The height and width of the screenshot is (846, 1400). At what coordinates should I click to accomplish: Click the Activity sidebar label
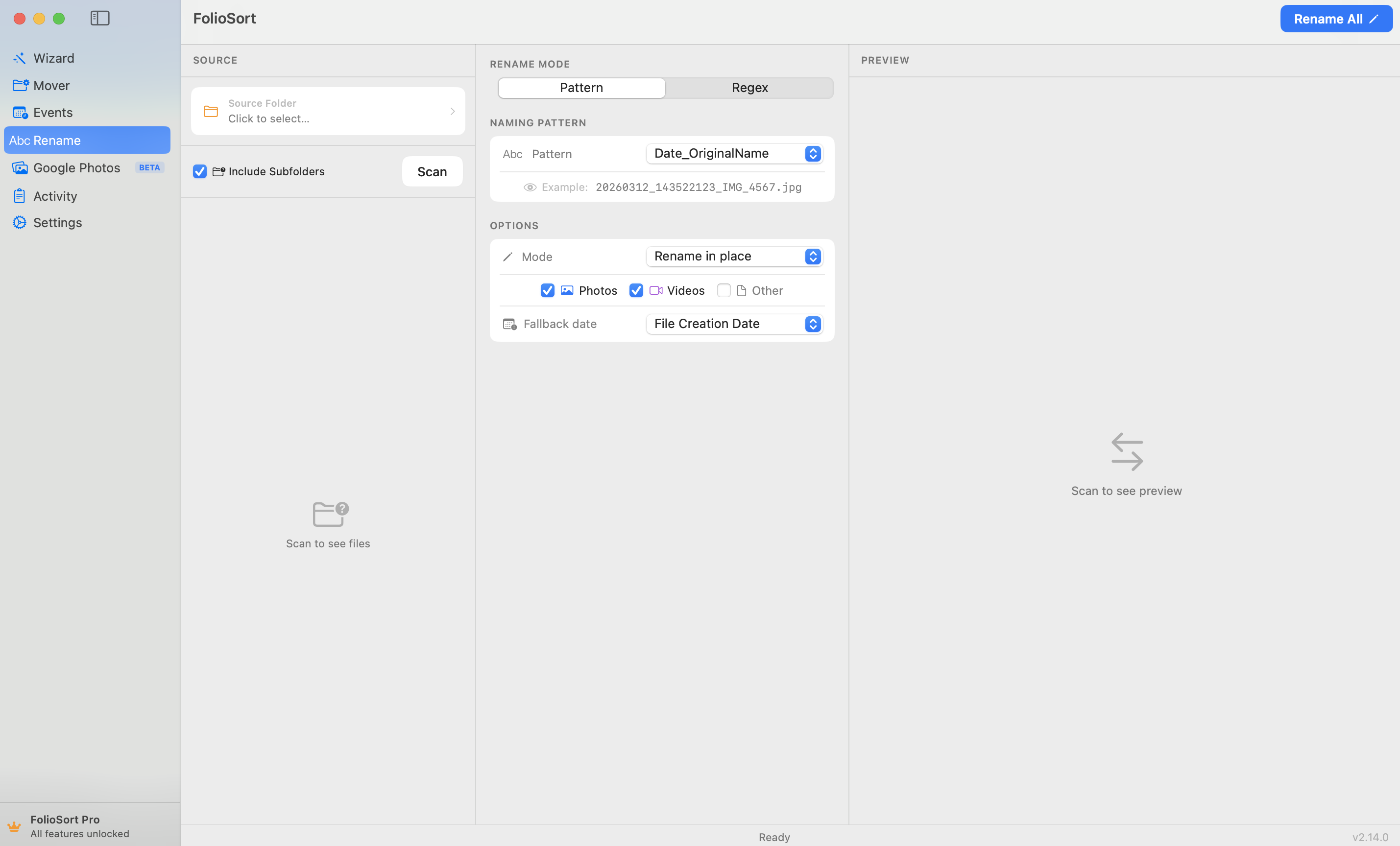[x=55, y=196]
